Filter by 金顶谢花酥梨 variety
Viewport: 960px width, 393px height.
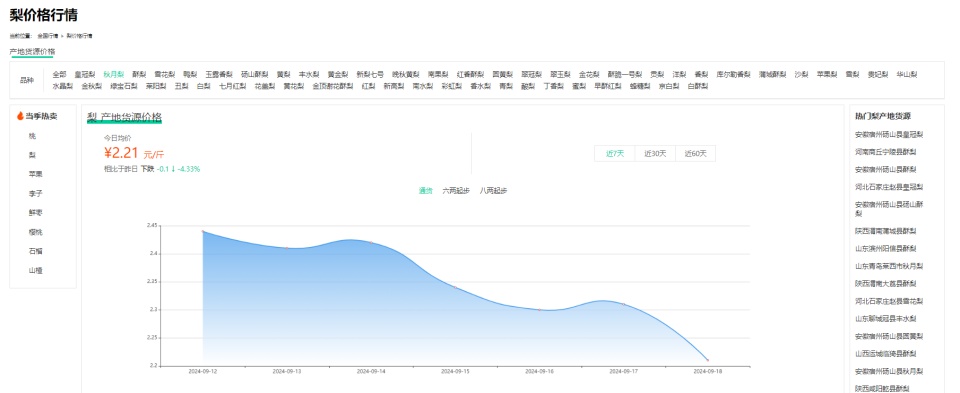tap(334, 86)
